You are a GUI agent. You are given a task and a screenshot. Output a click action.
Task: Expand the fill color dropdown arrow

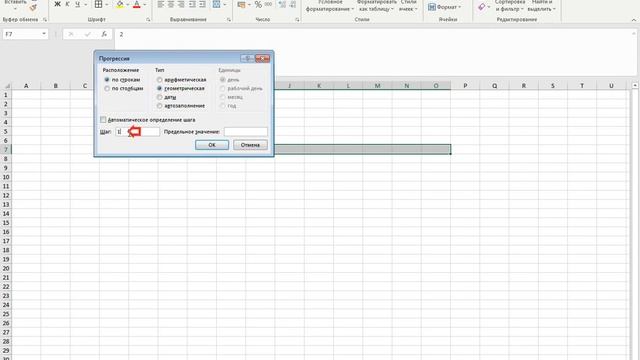(x=128, y=5)
